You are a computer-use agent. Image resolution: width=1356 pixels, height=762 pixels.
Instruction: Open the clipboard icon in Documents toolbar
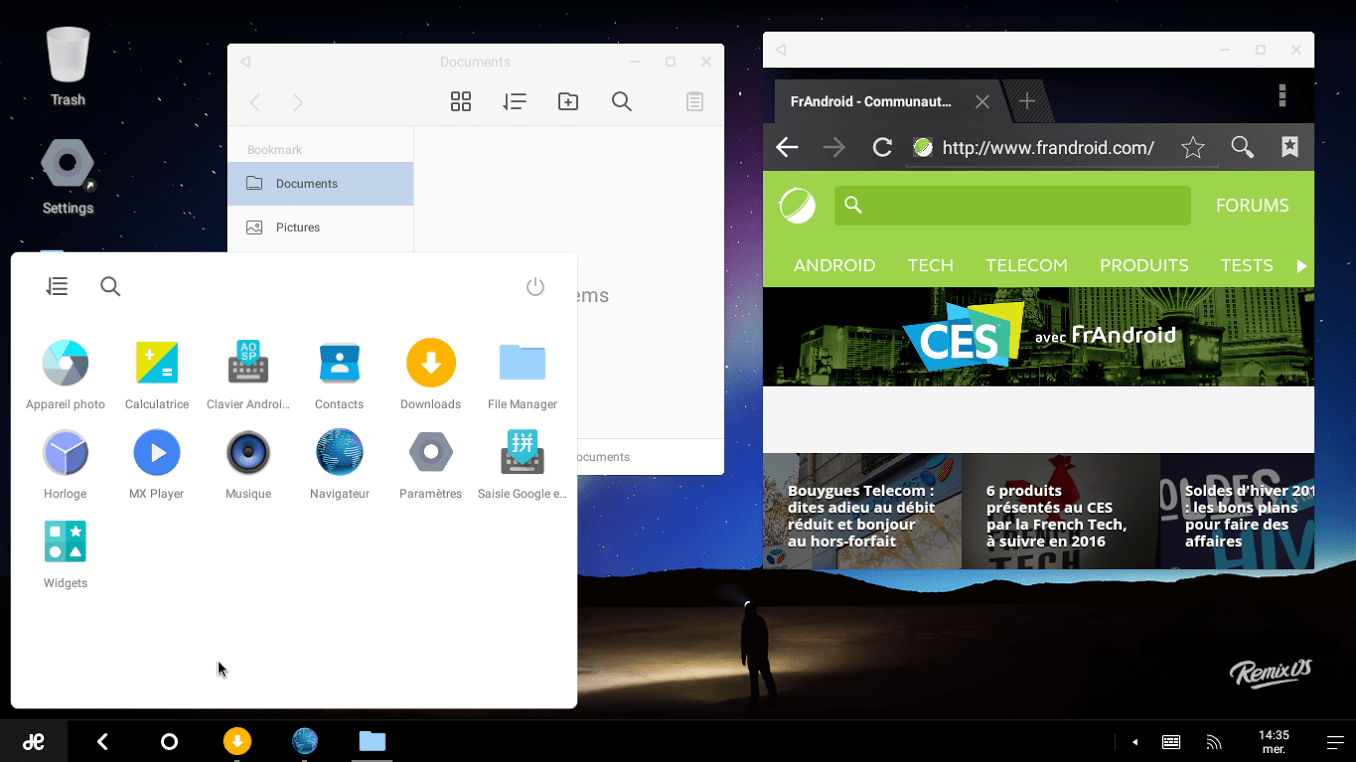(x=694, y=101)
